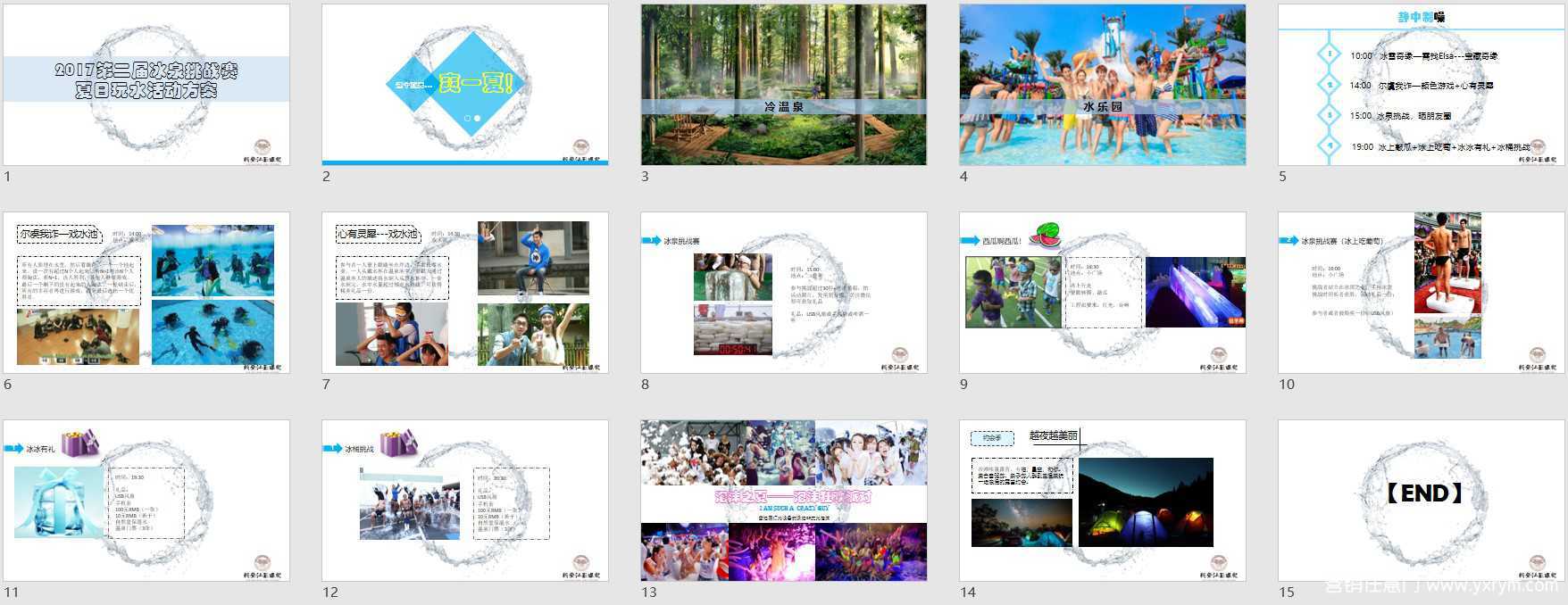Click the slide number label 9

[963, 385]
